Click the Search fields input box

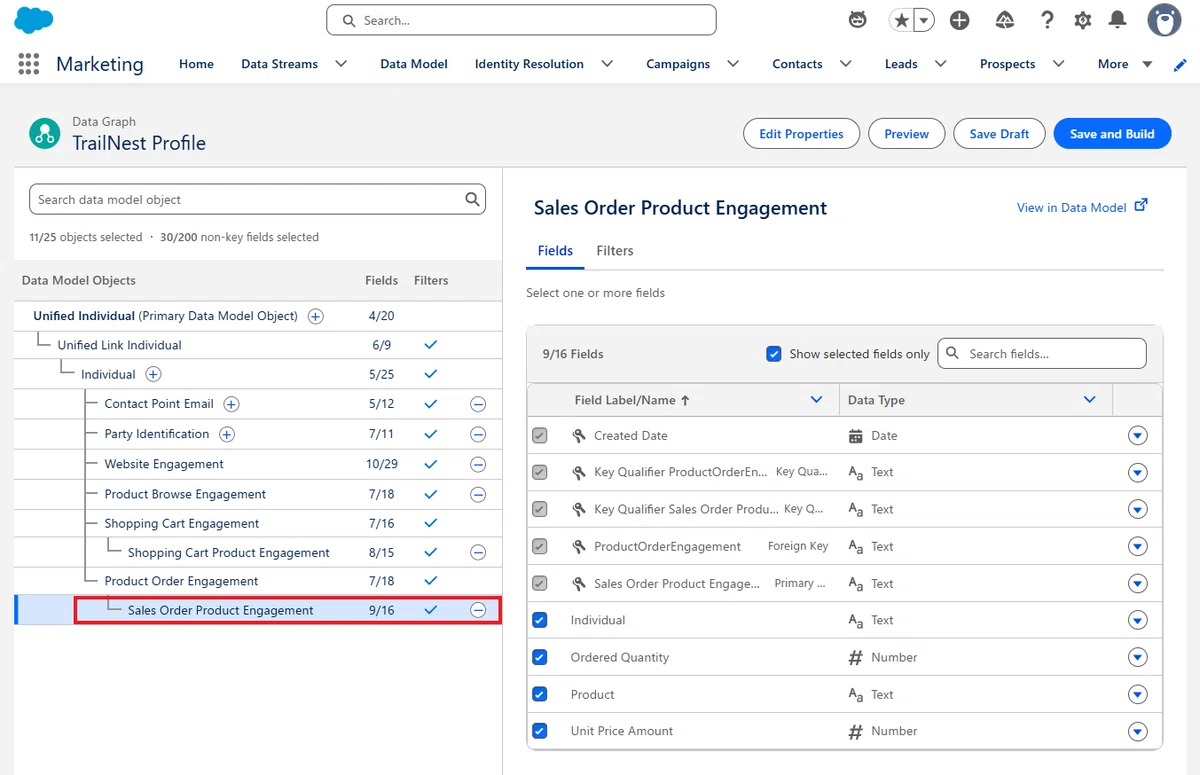tap(1042, 354)
